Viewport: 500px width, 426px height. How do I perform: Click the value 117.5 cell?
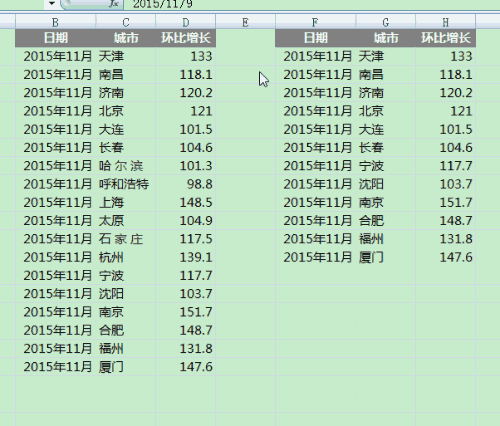186,239
